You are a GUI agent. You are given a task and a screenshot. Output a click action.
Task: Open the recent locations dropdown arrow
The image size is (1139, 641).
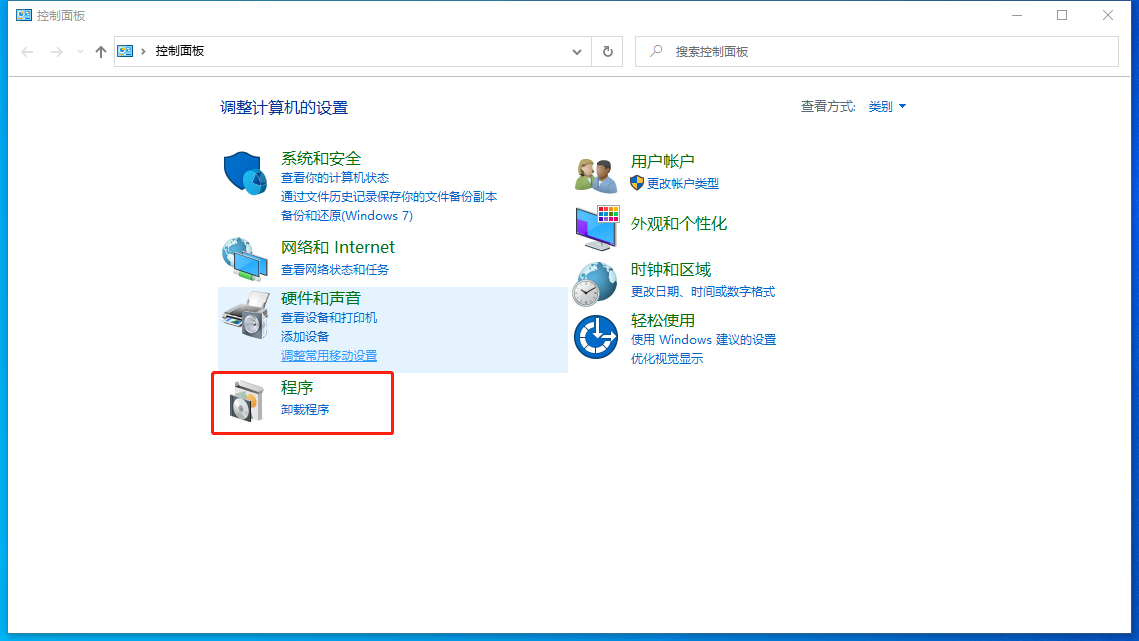(x=80, y=52)
